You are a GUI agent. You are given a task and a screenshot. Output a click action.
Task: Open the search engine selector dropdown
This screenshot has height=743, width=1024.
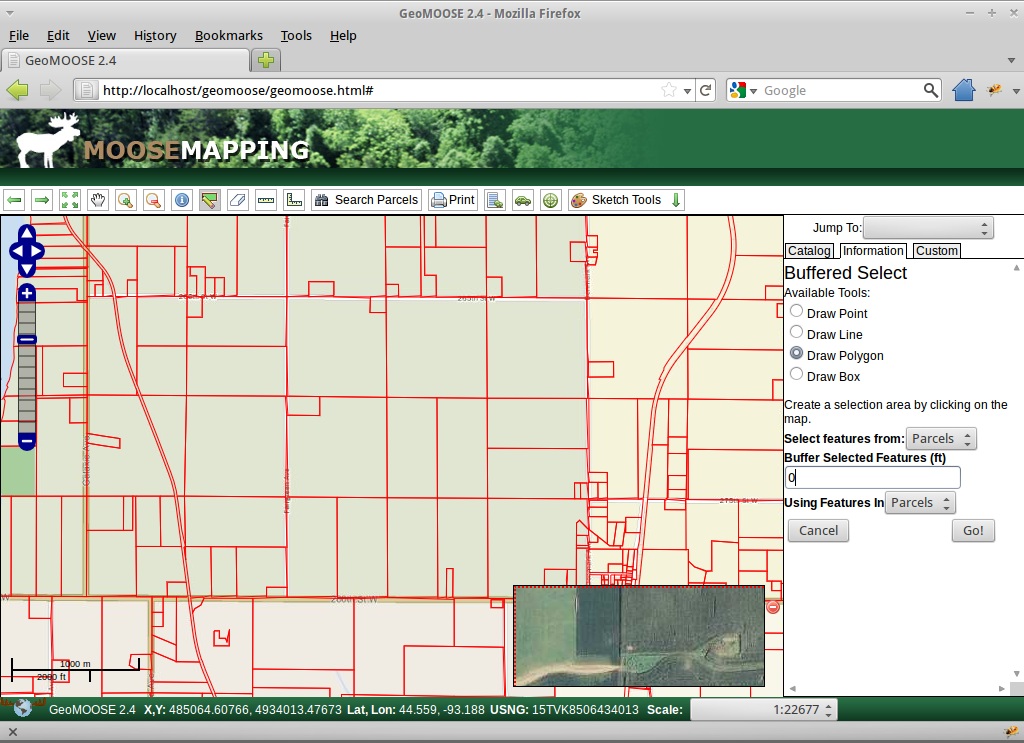click(743, 90)
